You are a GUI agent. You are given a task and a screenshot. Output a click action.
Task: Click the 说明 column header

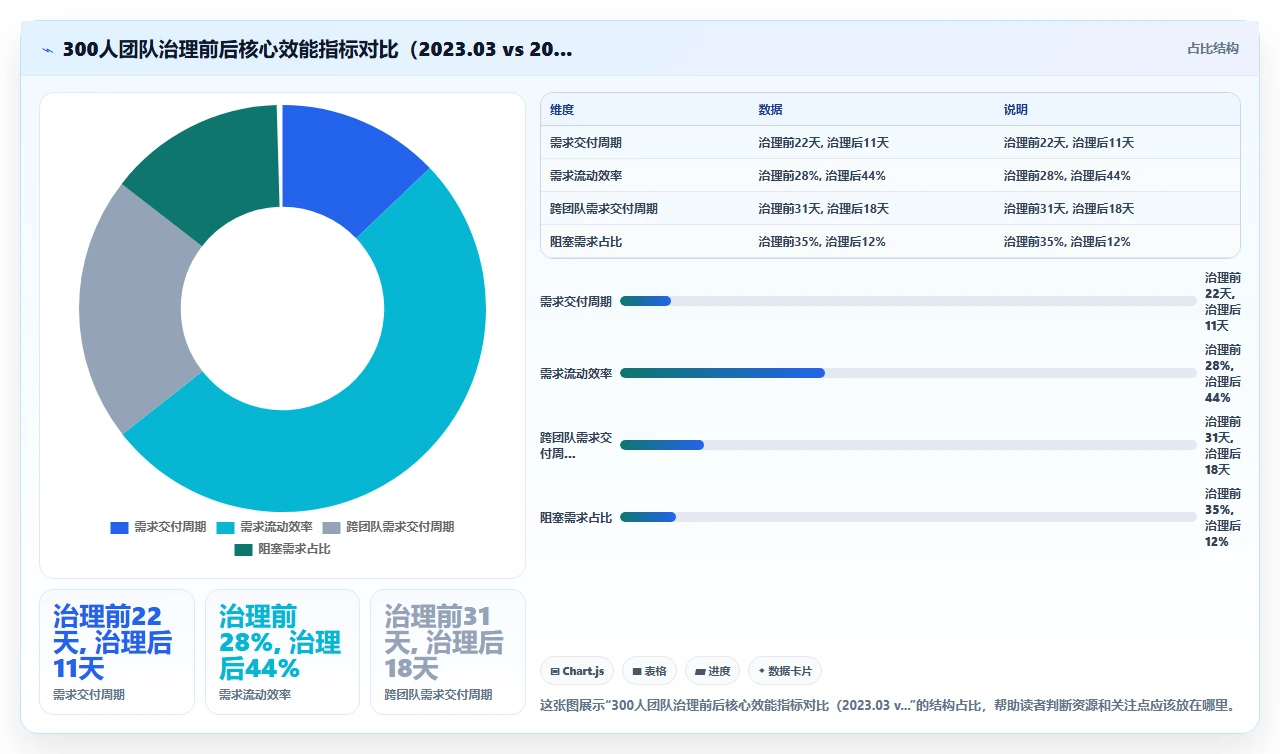click(x=1016, y=110)
